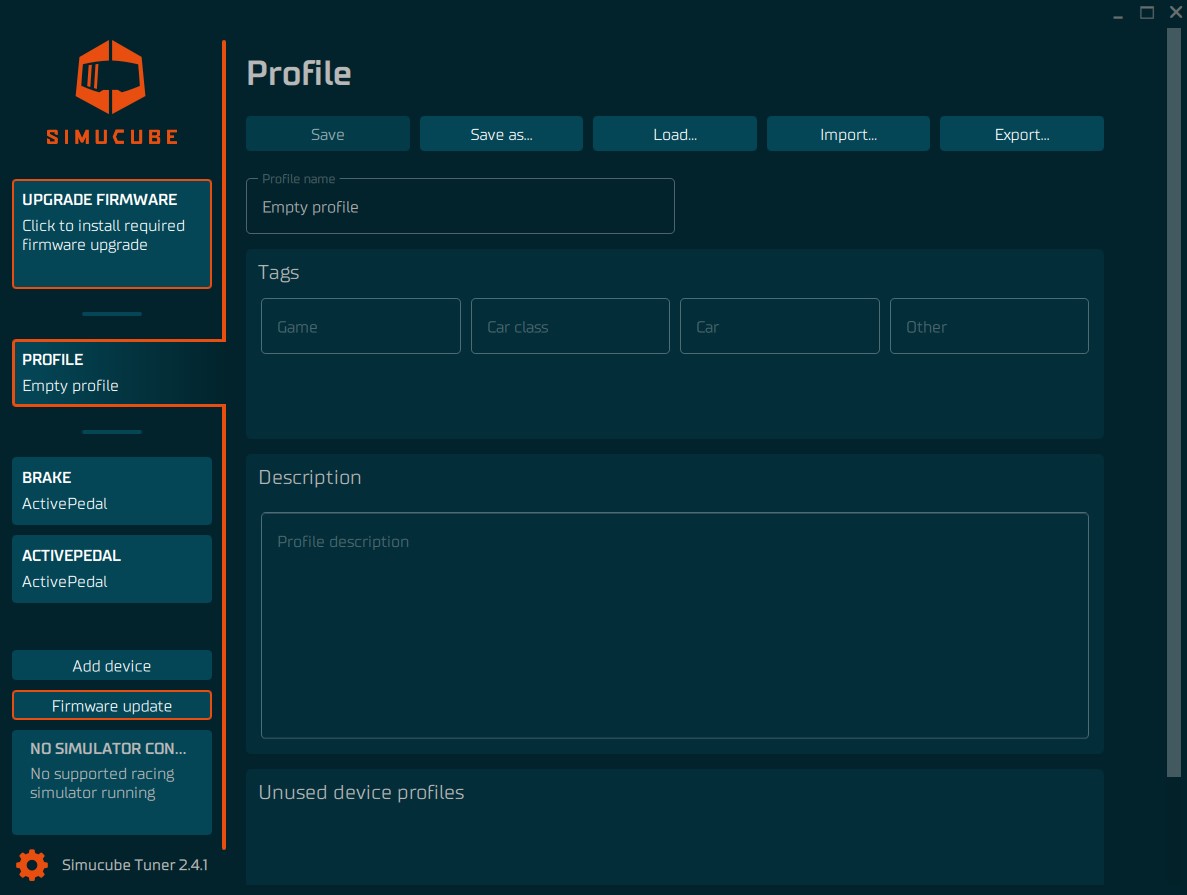This screenshot has height=895, width=1187.
Task: Click the Tags section heading
Action: click(279, 273)
